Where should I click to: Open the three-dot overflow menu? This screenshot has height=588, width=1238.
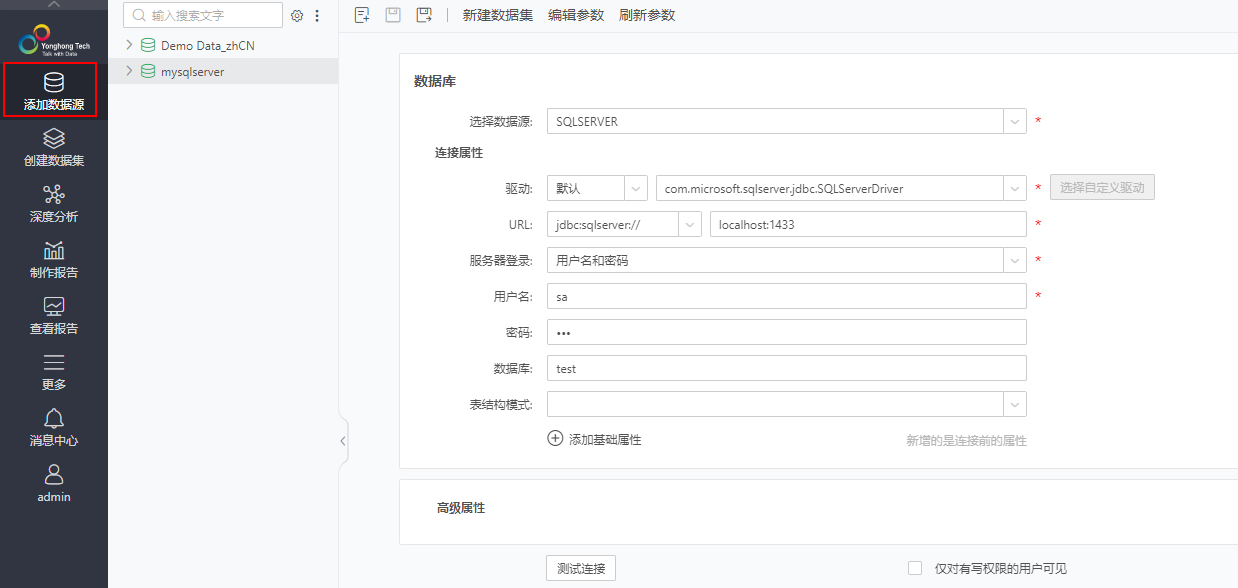click(x=317, y=15)
